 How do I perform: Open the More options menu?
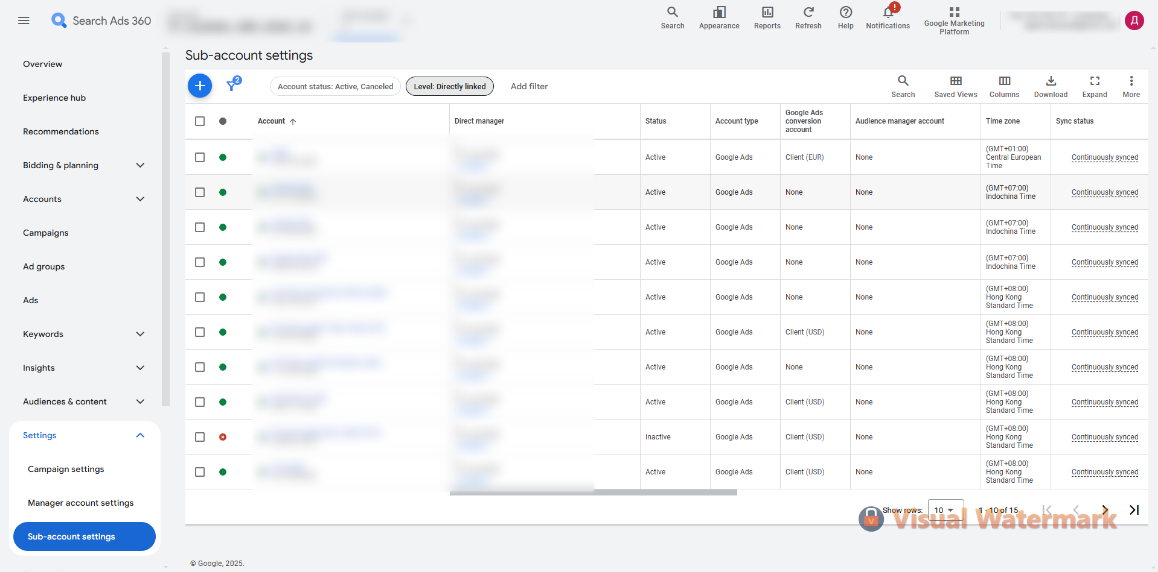(x=1131, y=86)
